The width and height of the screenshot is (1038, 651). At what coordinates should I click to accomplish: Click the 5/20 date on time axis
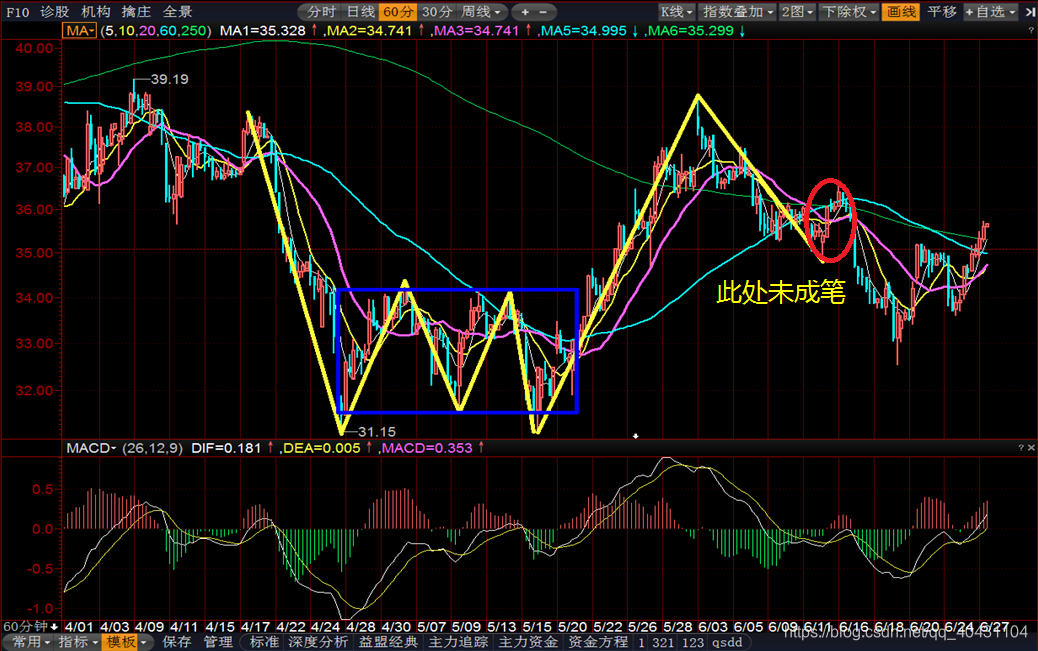point(572,626)
